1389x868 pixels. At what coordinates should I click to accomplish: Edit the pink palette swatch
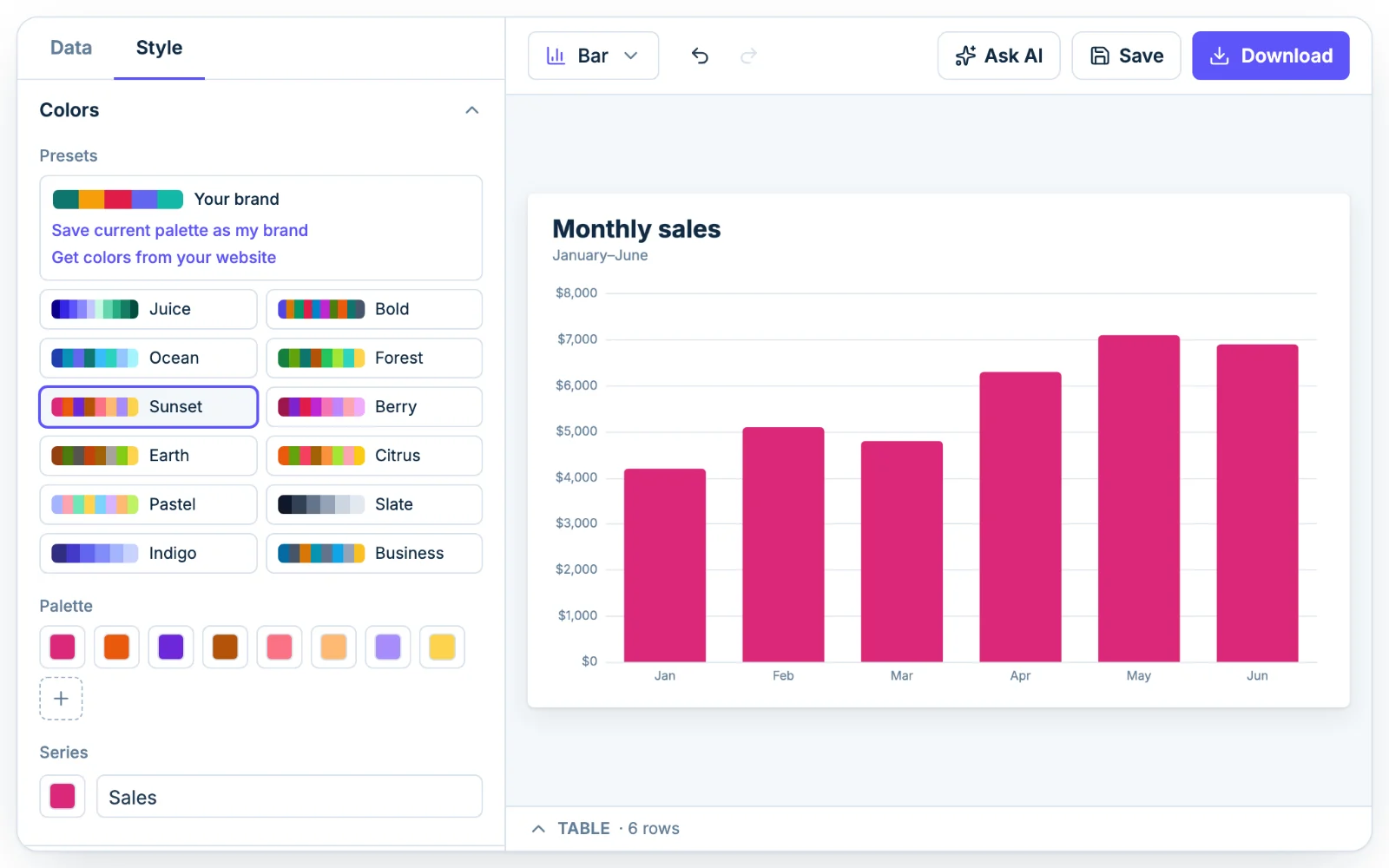(x=63, y=647)
